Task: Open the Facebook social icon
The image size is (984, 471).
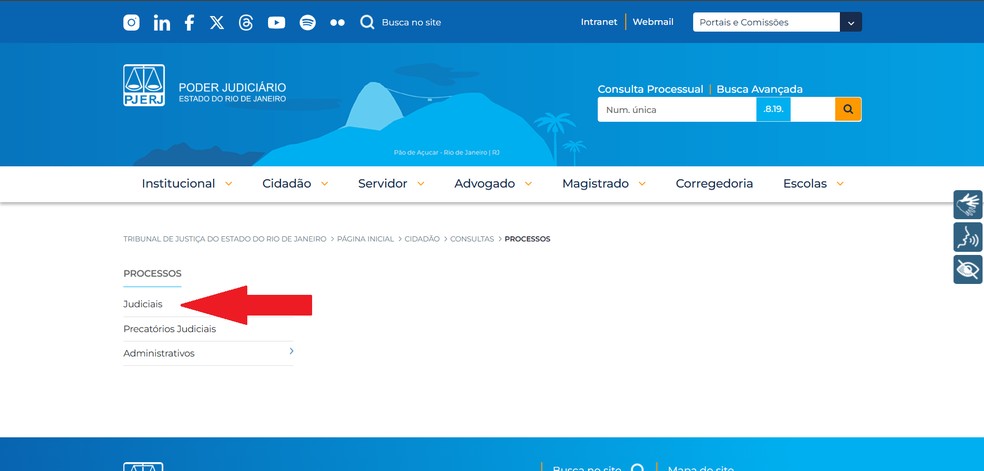Action: (x=189, y=23)
